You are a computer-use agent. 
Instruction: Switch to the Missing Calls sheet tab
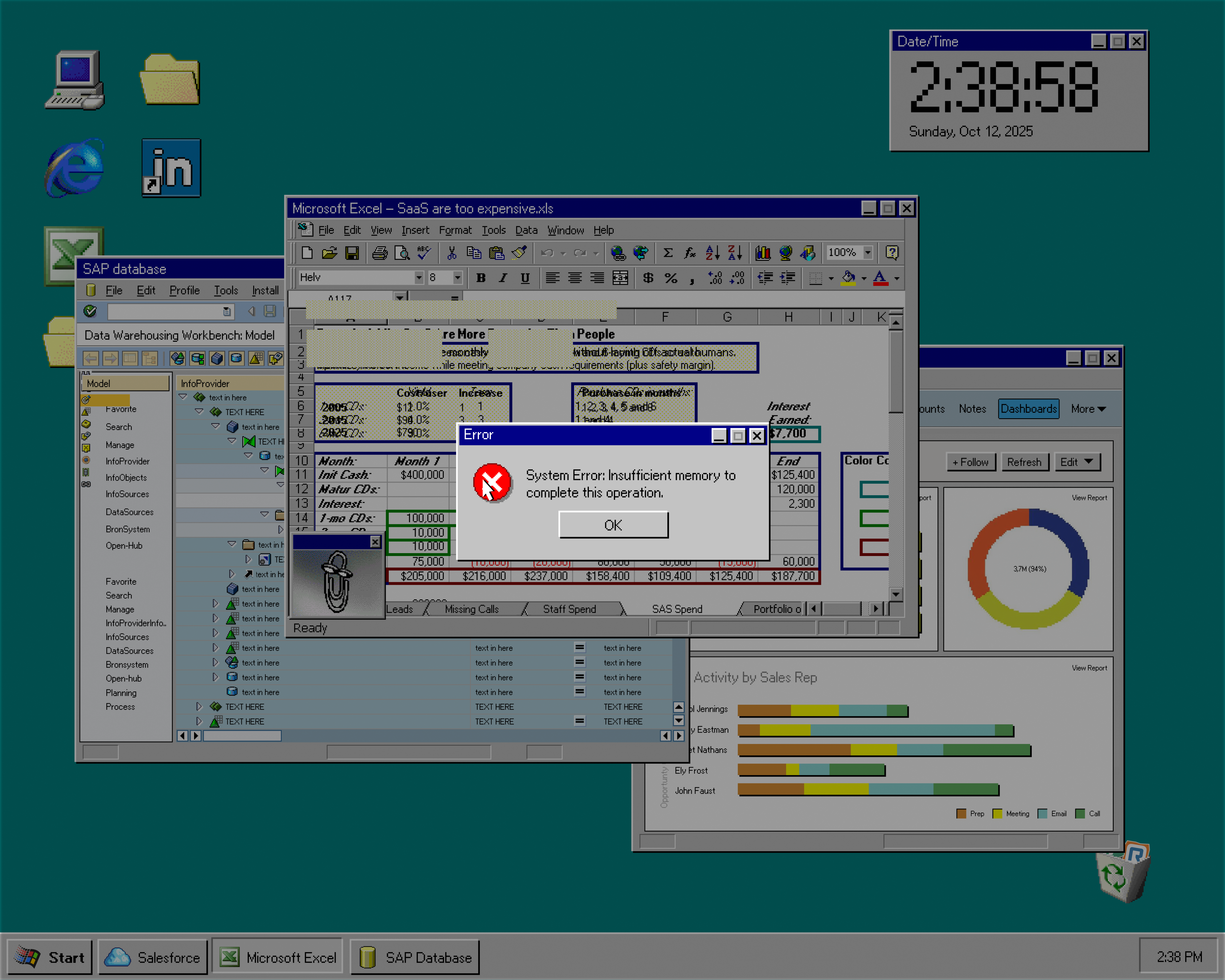click(x=471, y=609)
